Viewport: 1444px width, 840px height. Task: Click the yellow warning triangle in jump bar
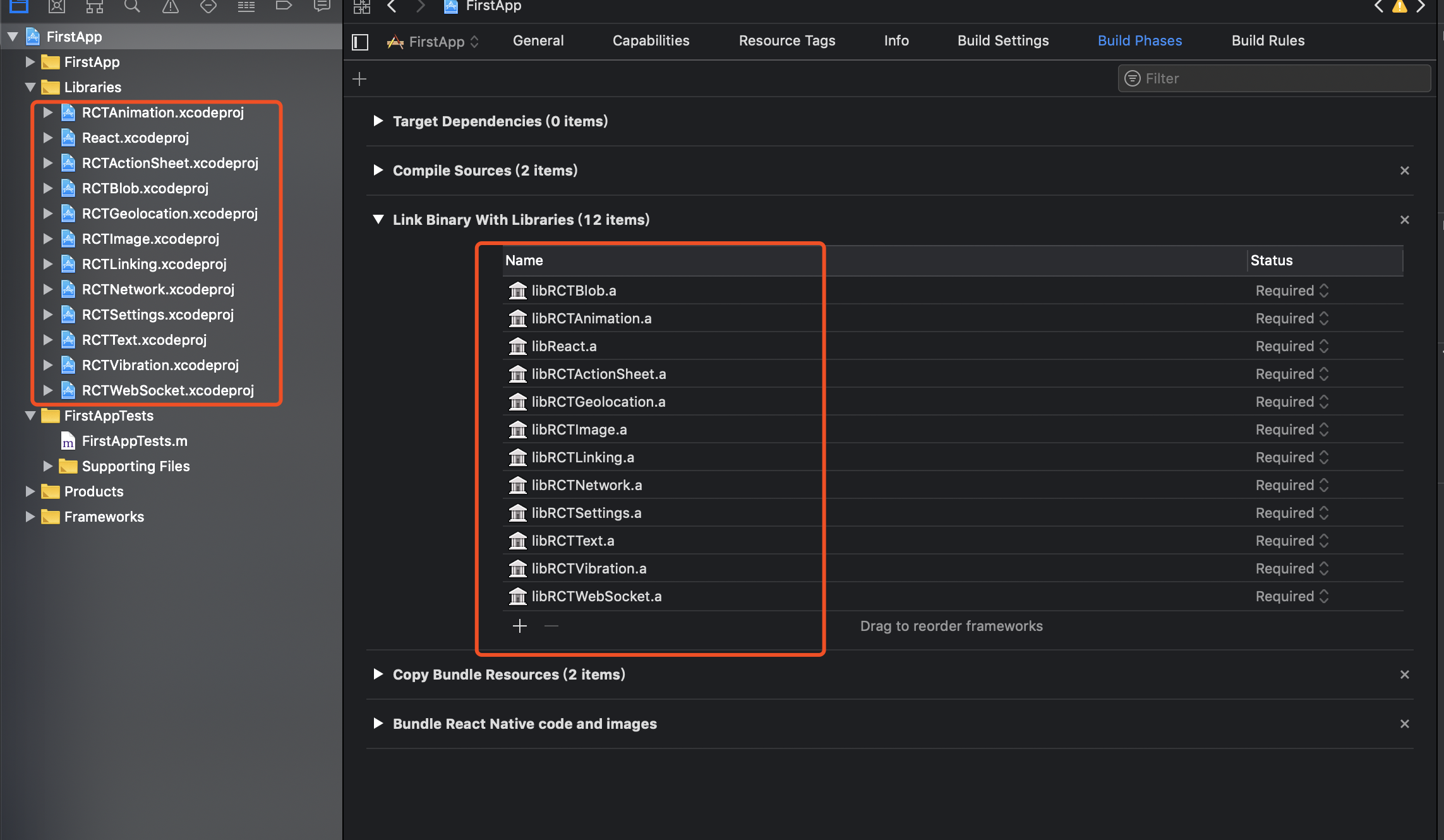click(1400, 6)
